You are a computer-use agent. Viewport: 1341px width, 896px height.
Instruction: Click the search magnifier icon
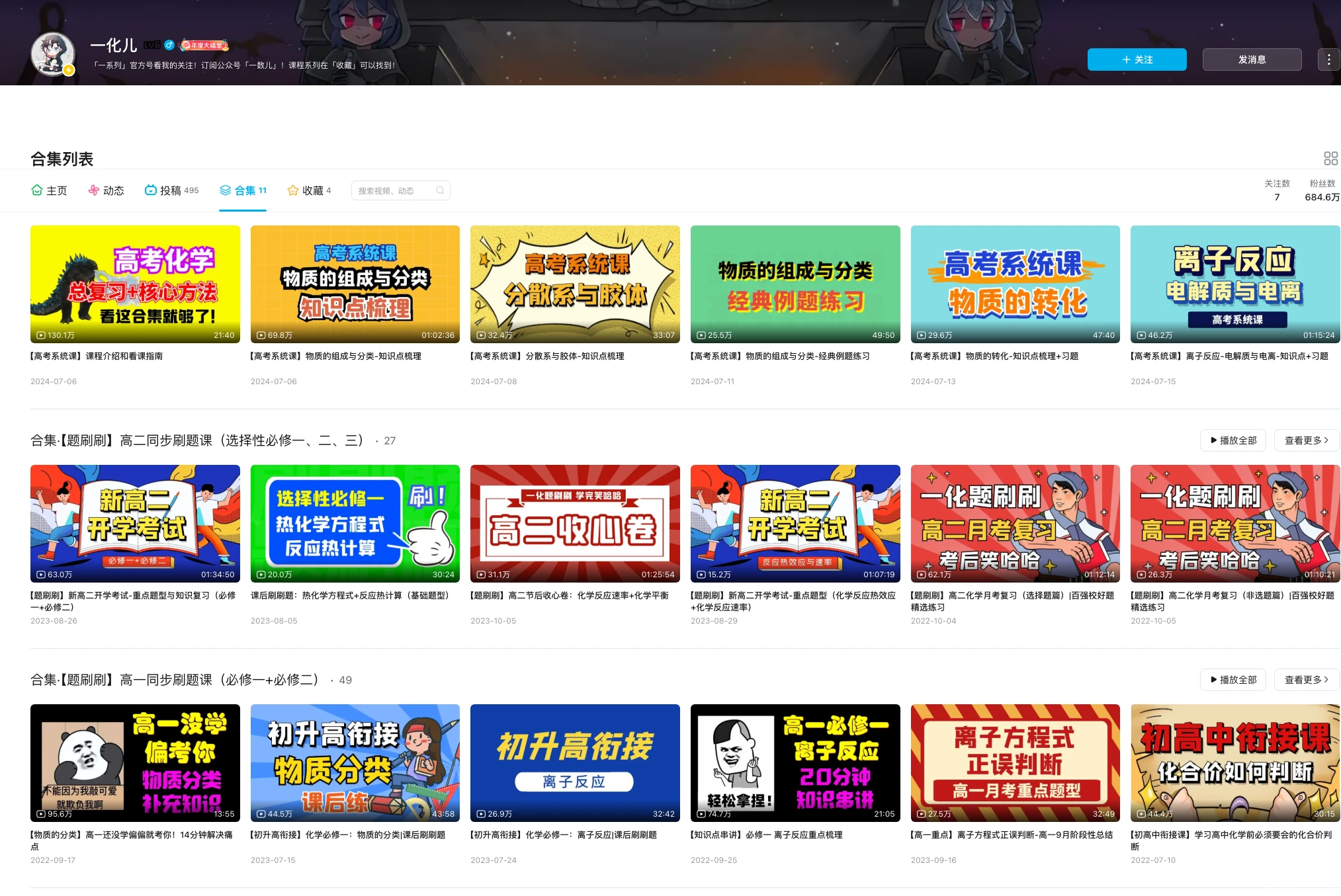pos(440,190)
